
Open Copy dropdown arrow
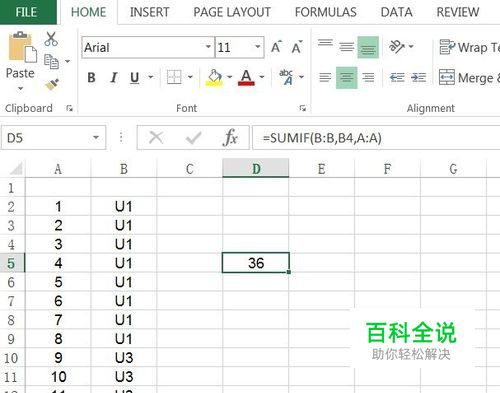point(68,61)
